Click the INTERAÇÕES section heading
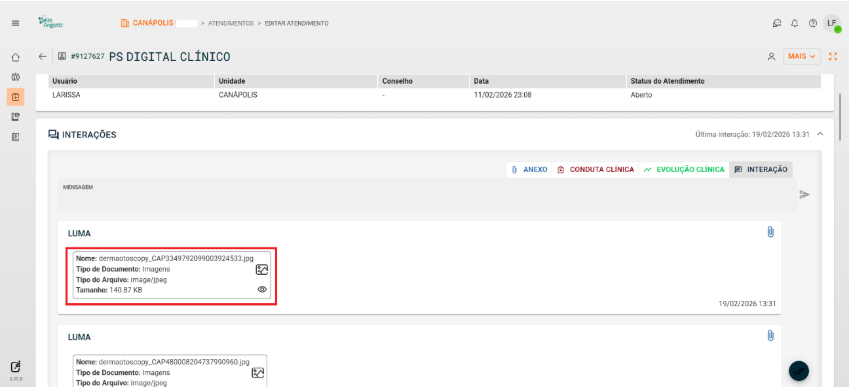The image size is (849, 387). (x=89, y=135)
